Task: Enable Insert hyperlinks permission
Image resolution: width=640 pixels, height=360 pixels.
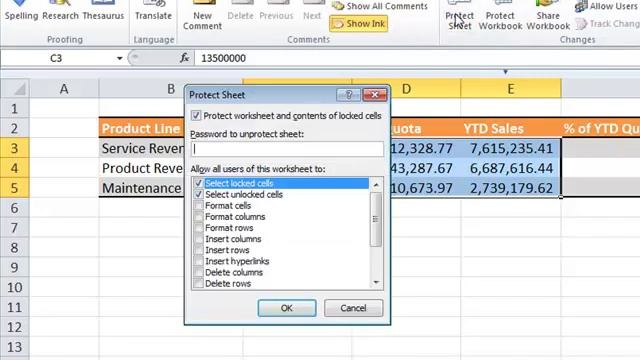Action: 198,261
